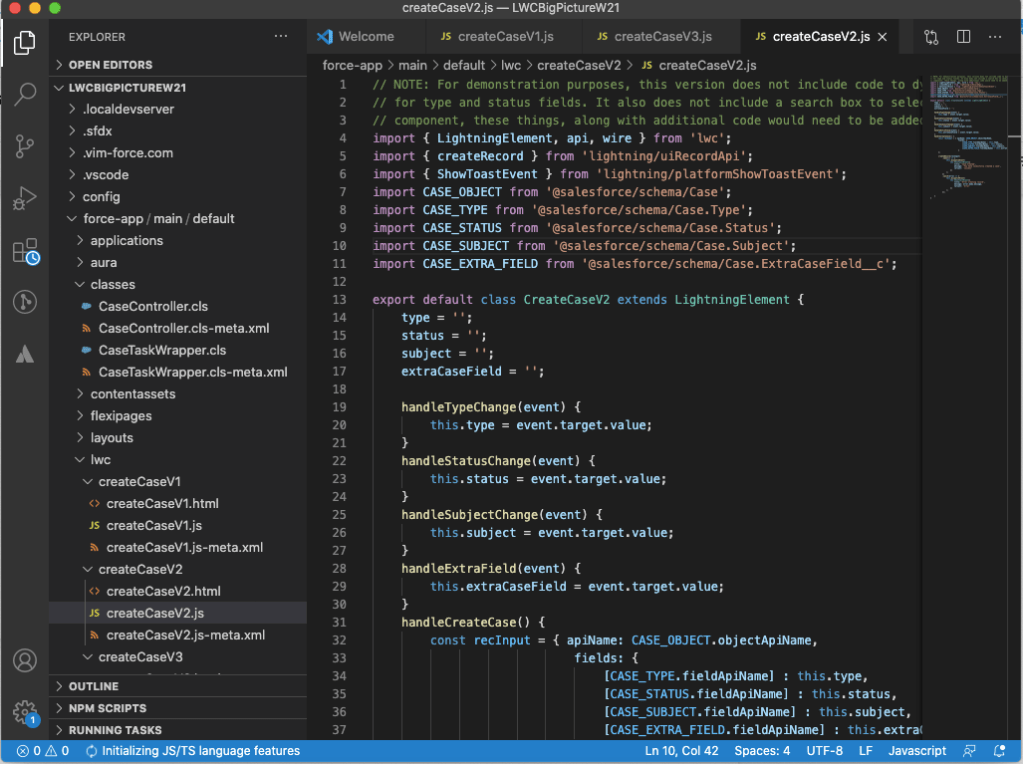Open the Run and Debug view
Screen dimensions: 1023x764
point(24,196)
